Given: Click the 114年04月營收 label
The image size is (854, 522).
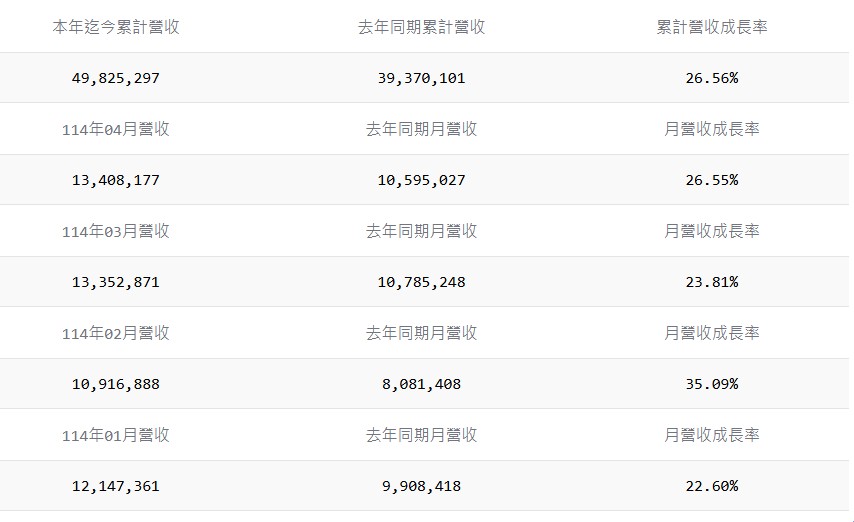Looking at the screenshot, I should point(116,129).
